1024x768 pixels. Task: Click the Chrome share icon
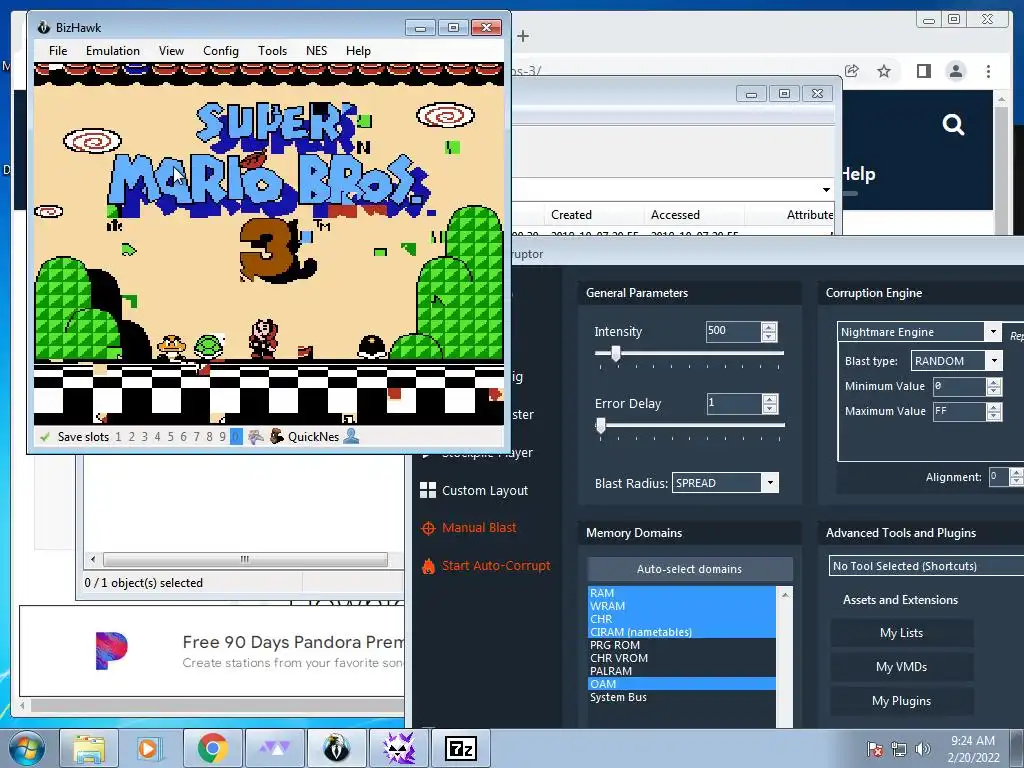point(852,71)
